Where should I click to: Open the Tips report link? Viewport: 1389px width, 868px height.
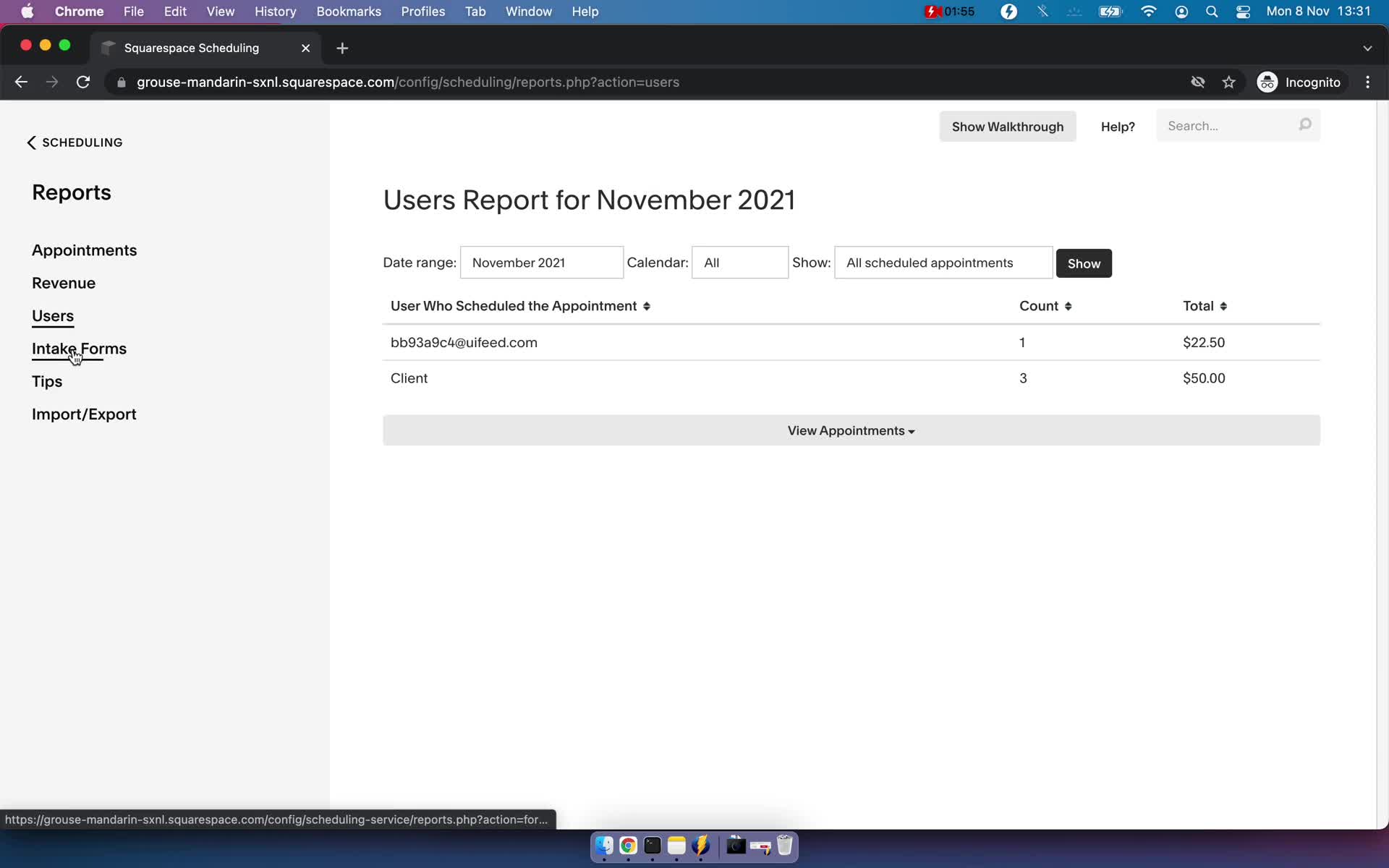[x=47, y=382]
